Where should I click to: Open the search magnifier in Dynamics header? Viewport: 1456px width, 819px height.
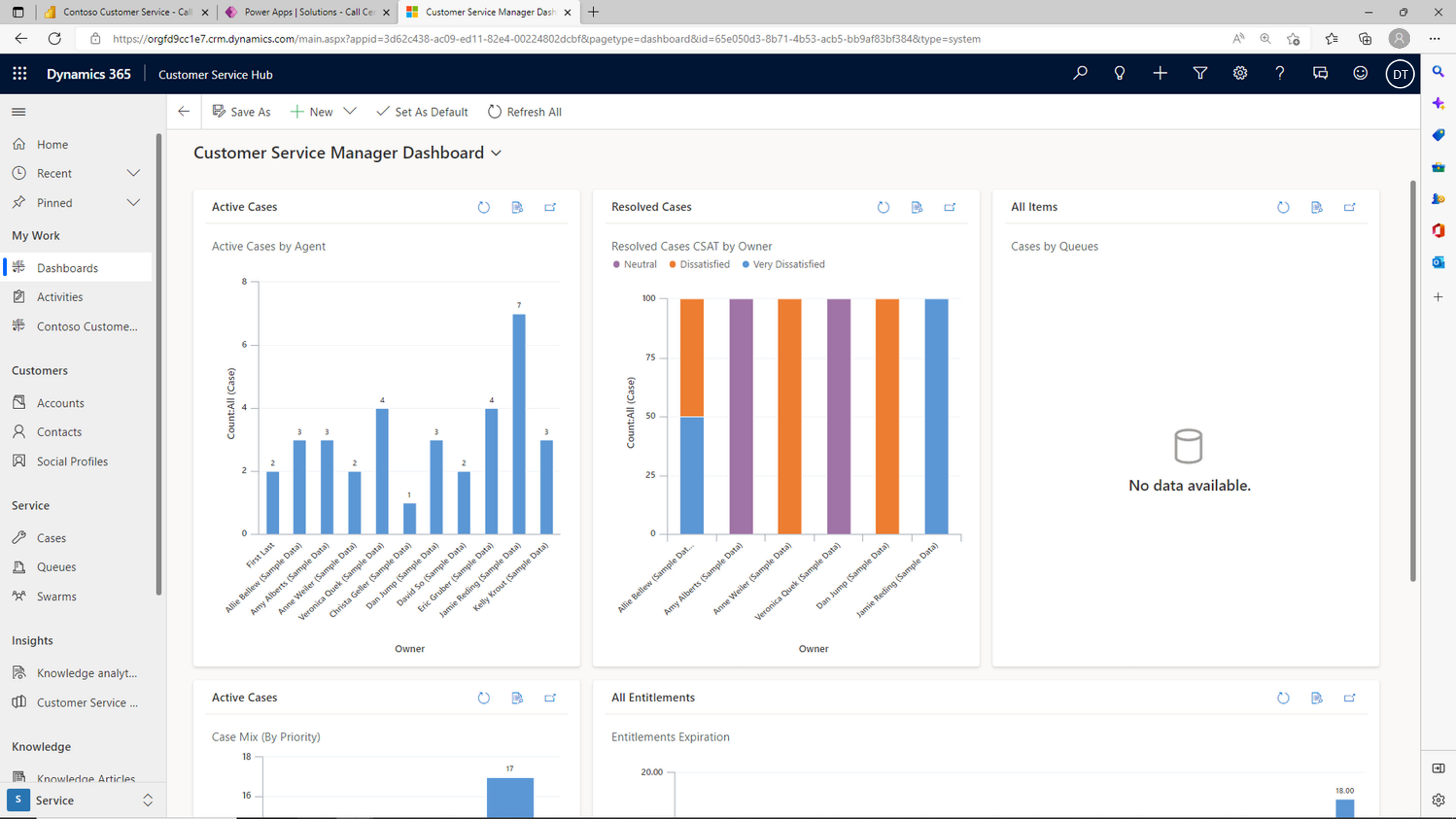click(1080, 73)
